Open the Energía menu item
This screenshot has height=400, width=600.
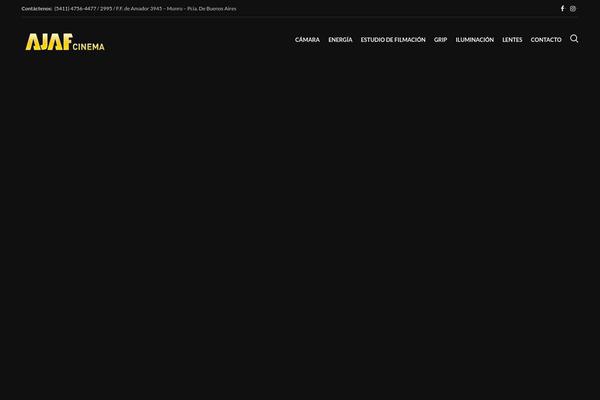(x=340, y=39)
